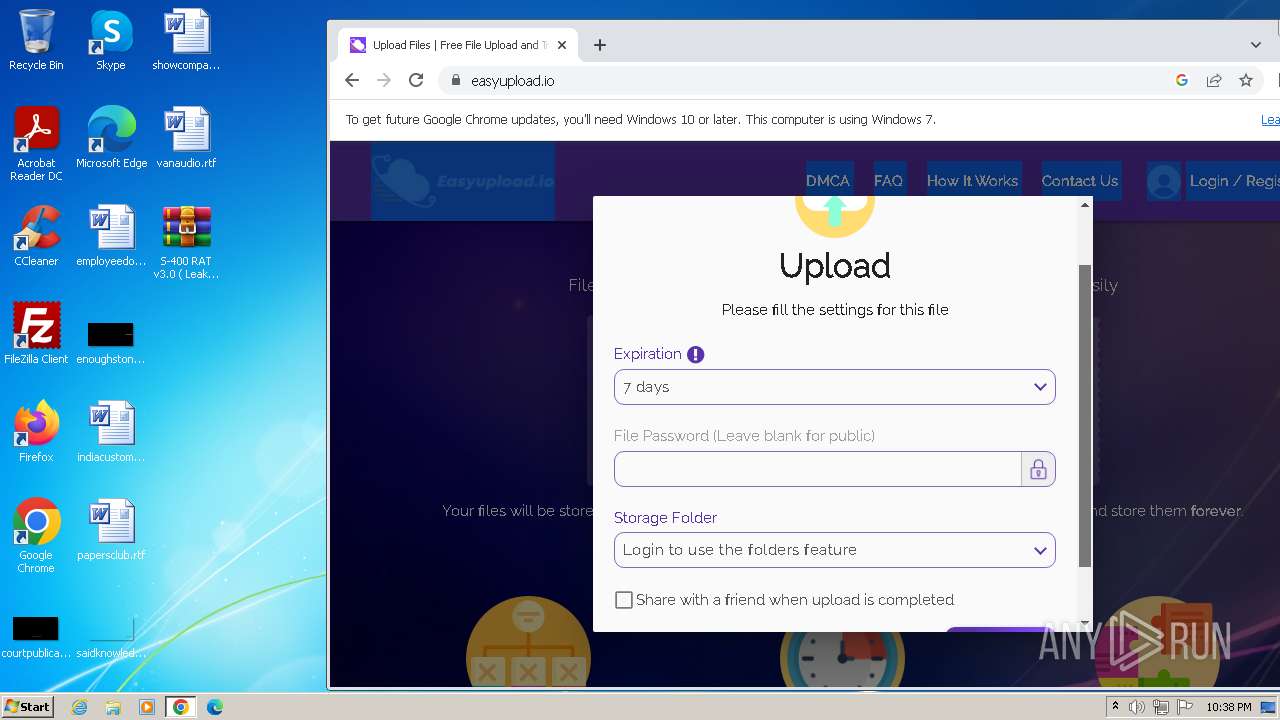Open the Chrome tab search chevron
The image size is (1280, 720).
click(x=1256, y=45)
